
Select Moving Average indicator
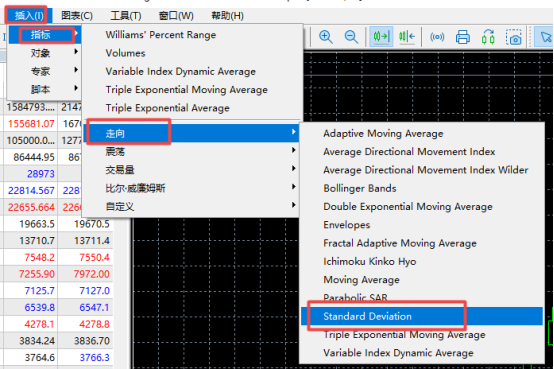point(361,280)
